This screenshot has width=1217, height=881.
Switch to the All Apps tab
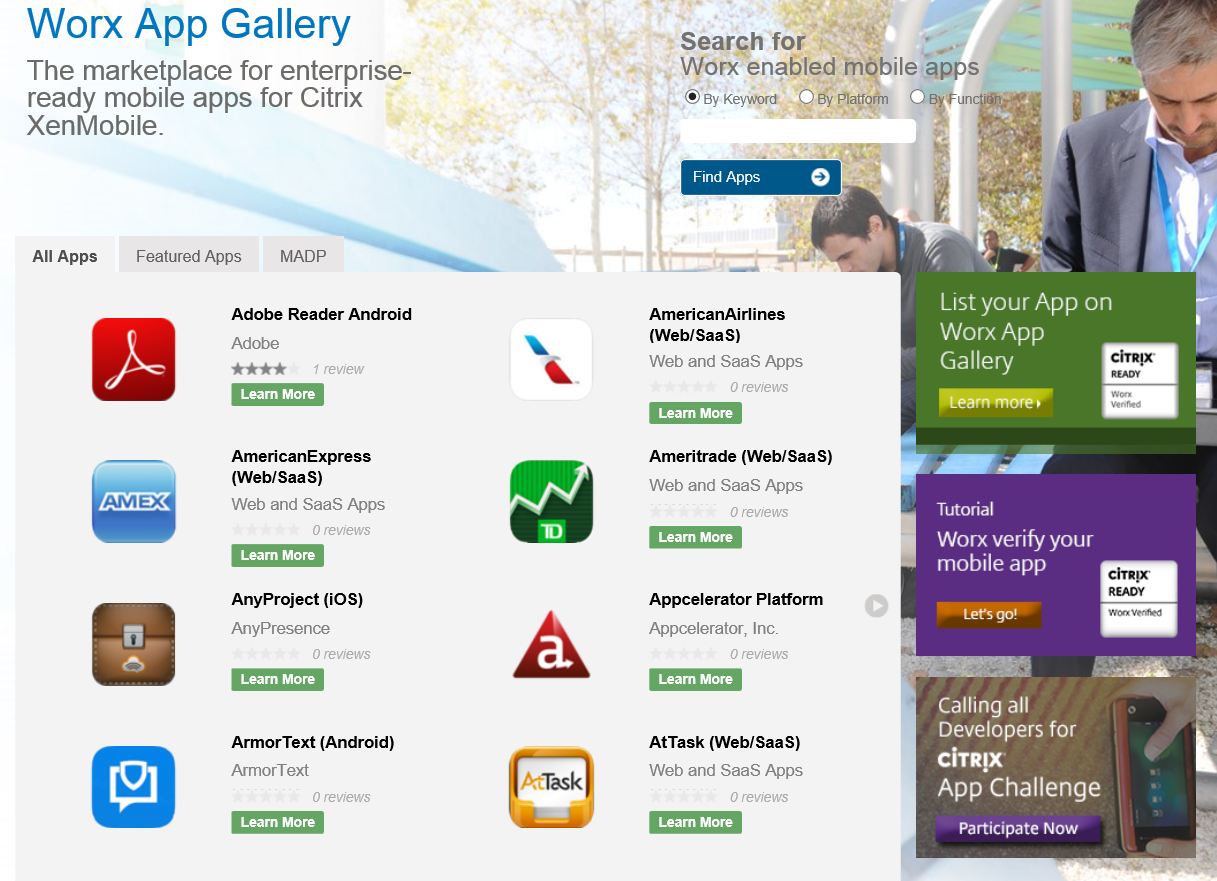(x=65, y=255)
